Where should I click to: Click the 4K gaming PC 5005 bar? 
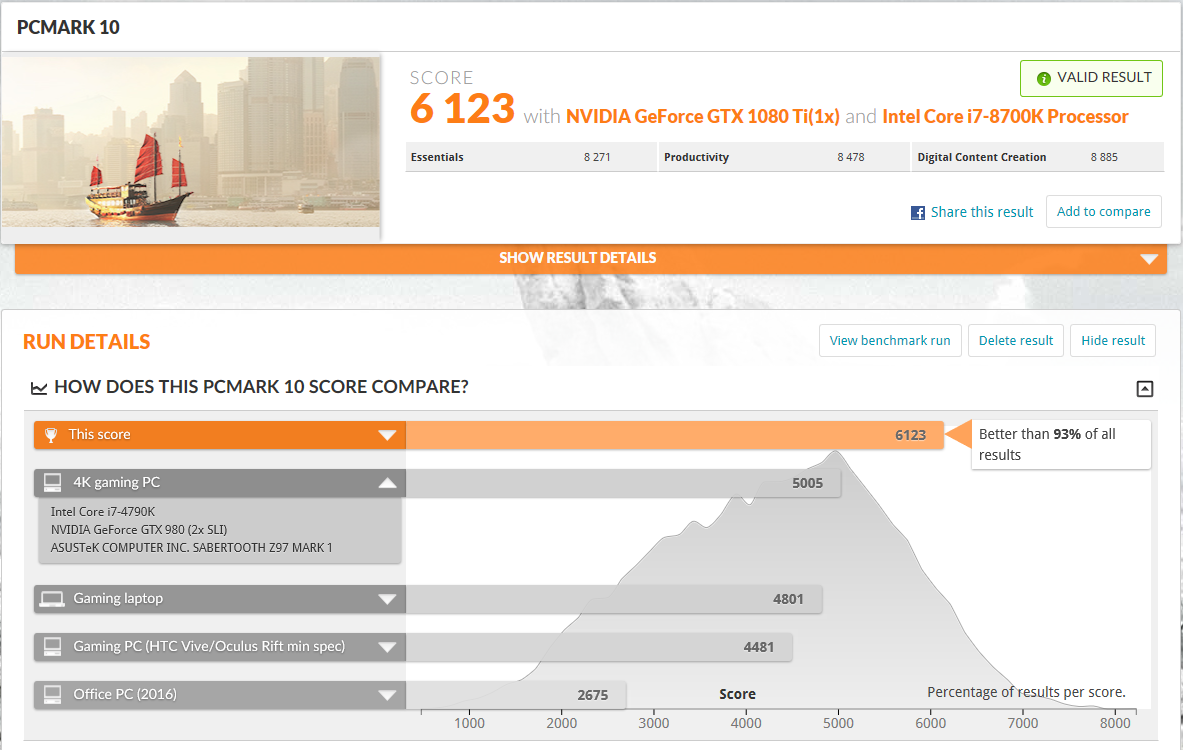click(x=623, y=483)
